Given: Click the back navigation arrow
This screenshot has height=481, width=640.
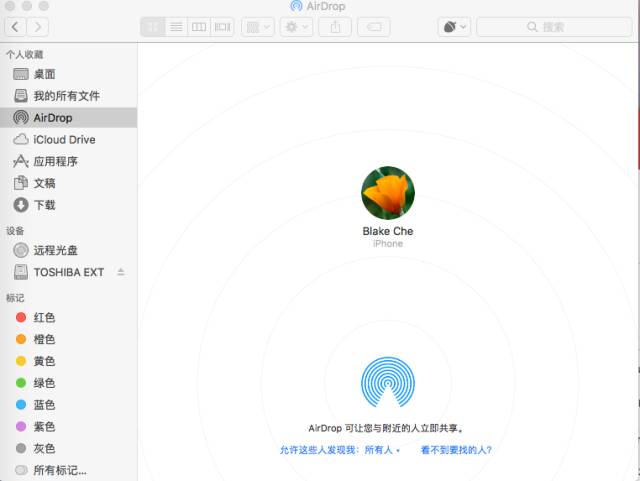Looking at the screenshot, I should click(15, 27).
